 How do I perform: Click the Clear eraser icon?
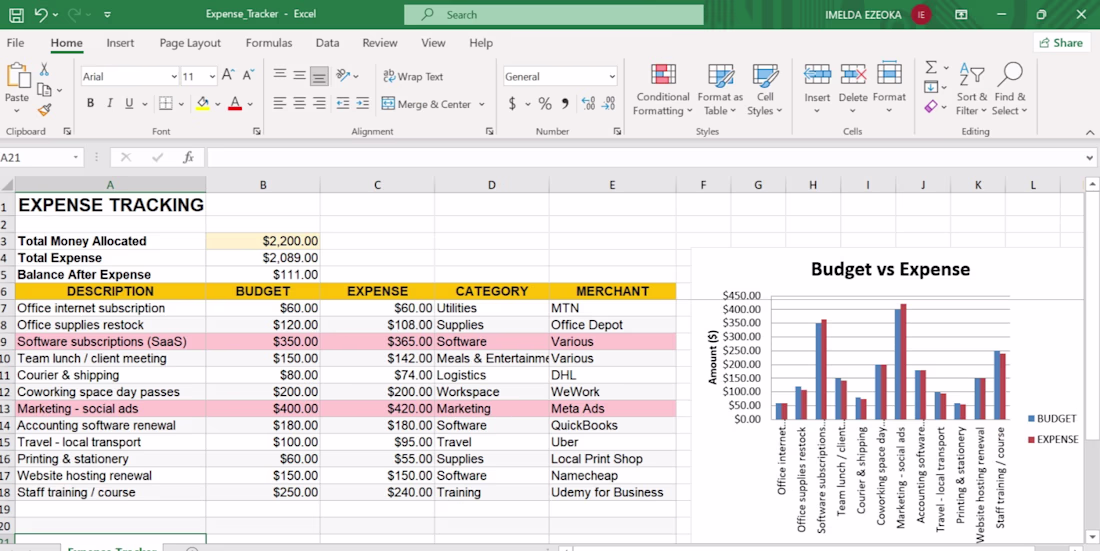point(931,107)
